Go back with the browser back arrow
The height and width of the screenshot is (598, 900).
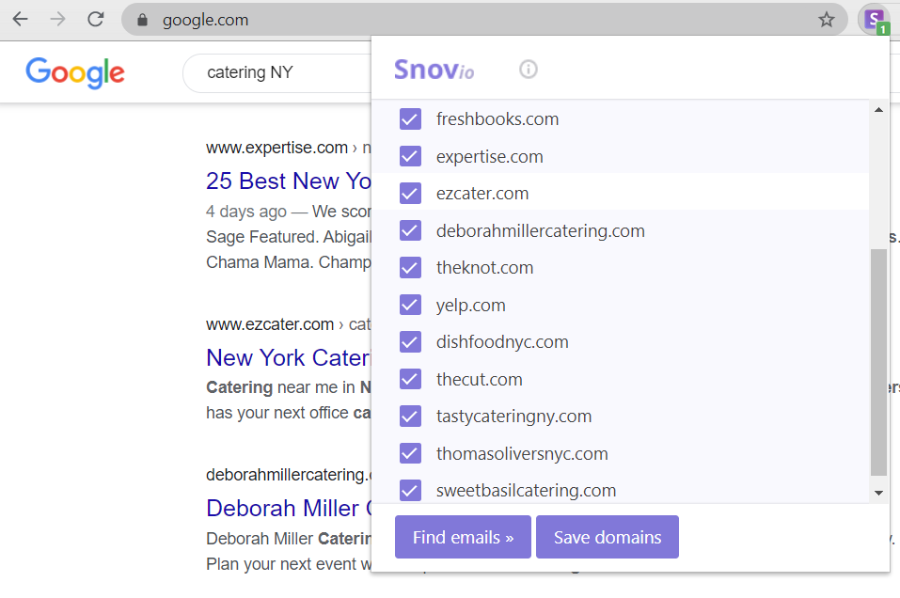20,20
